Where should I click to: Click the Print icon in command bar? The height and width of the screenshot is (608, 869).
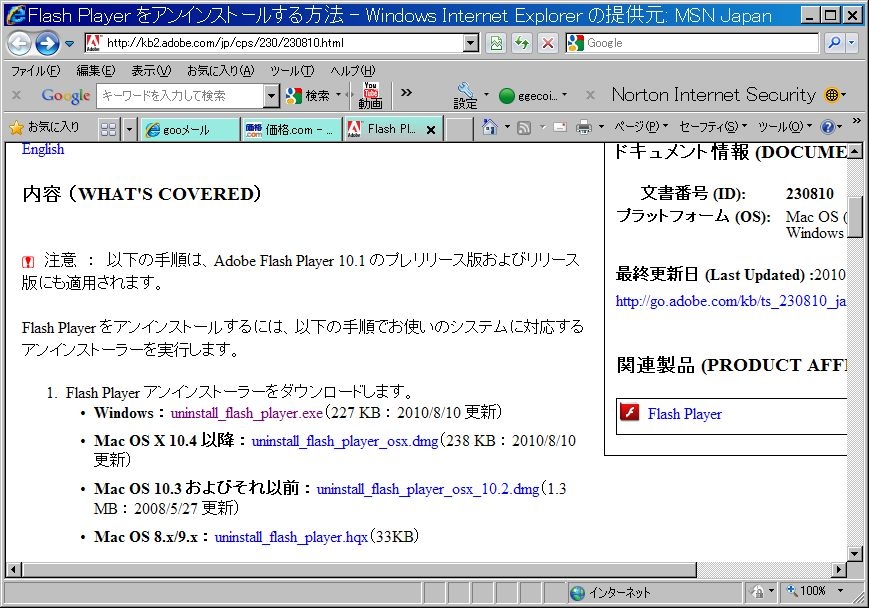583,127
